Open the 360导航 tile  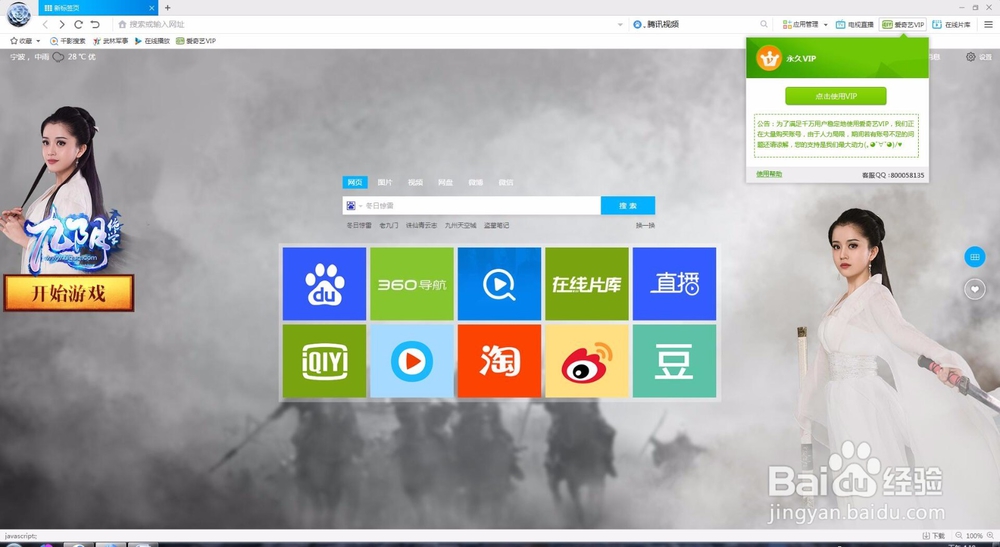point(412,284)
